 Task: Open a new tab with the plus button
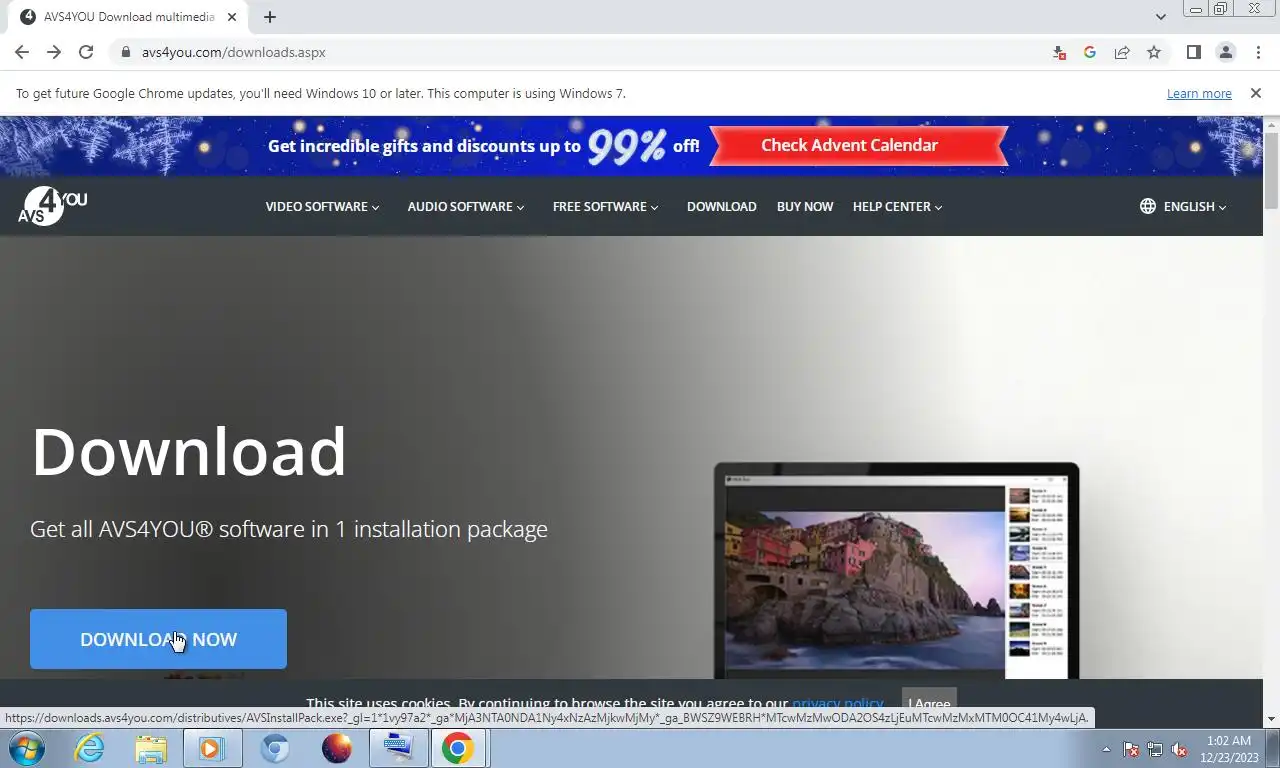pyautogui.click(x=270, y=17)
